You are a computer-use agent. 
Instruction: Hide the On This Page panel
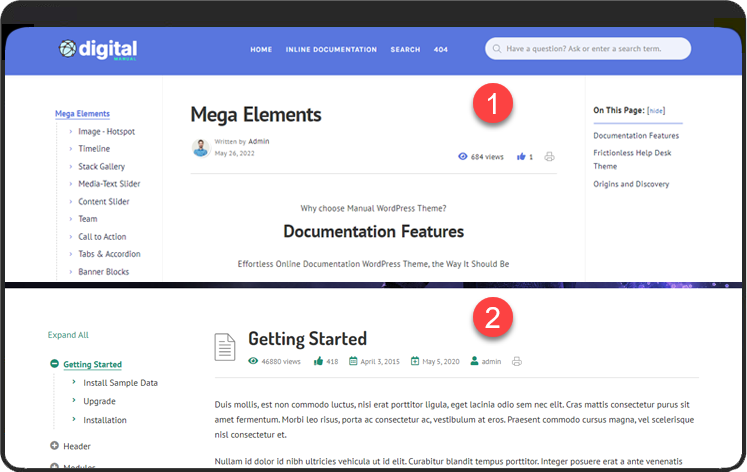coord(656,111)
